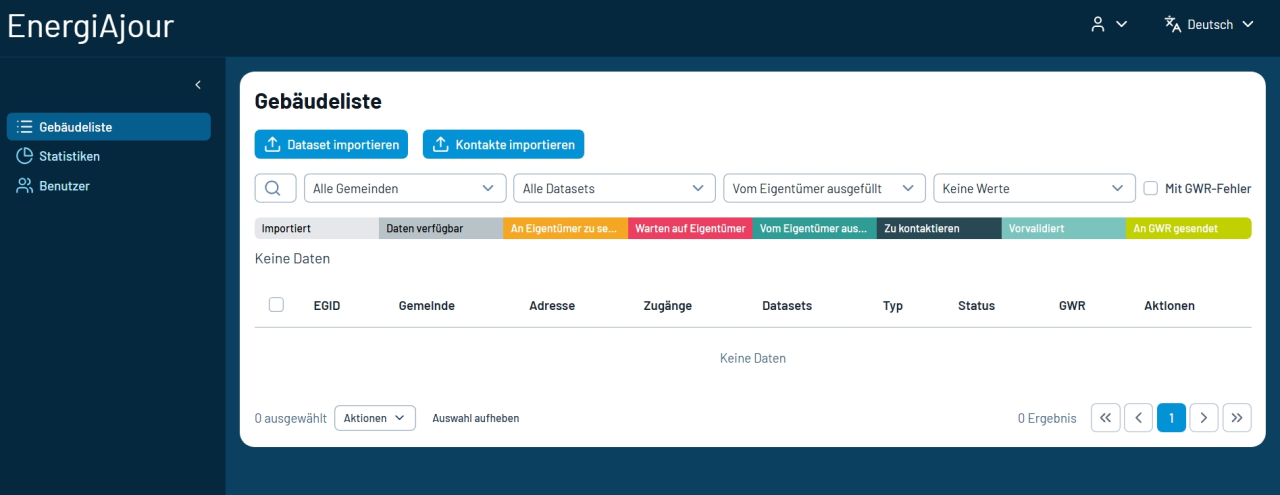Jump to the last results page
Screen dimensions: 1280x495
point(1237,418)
